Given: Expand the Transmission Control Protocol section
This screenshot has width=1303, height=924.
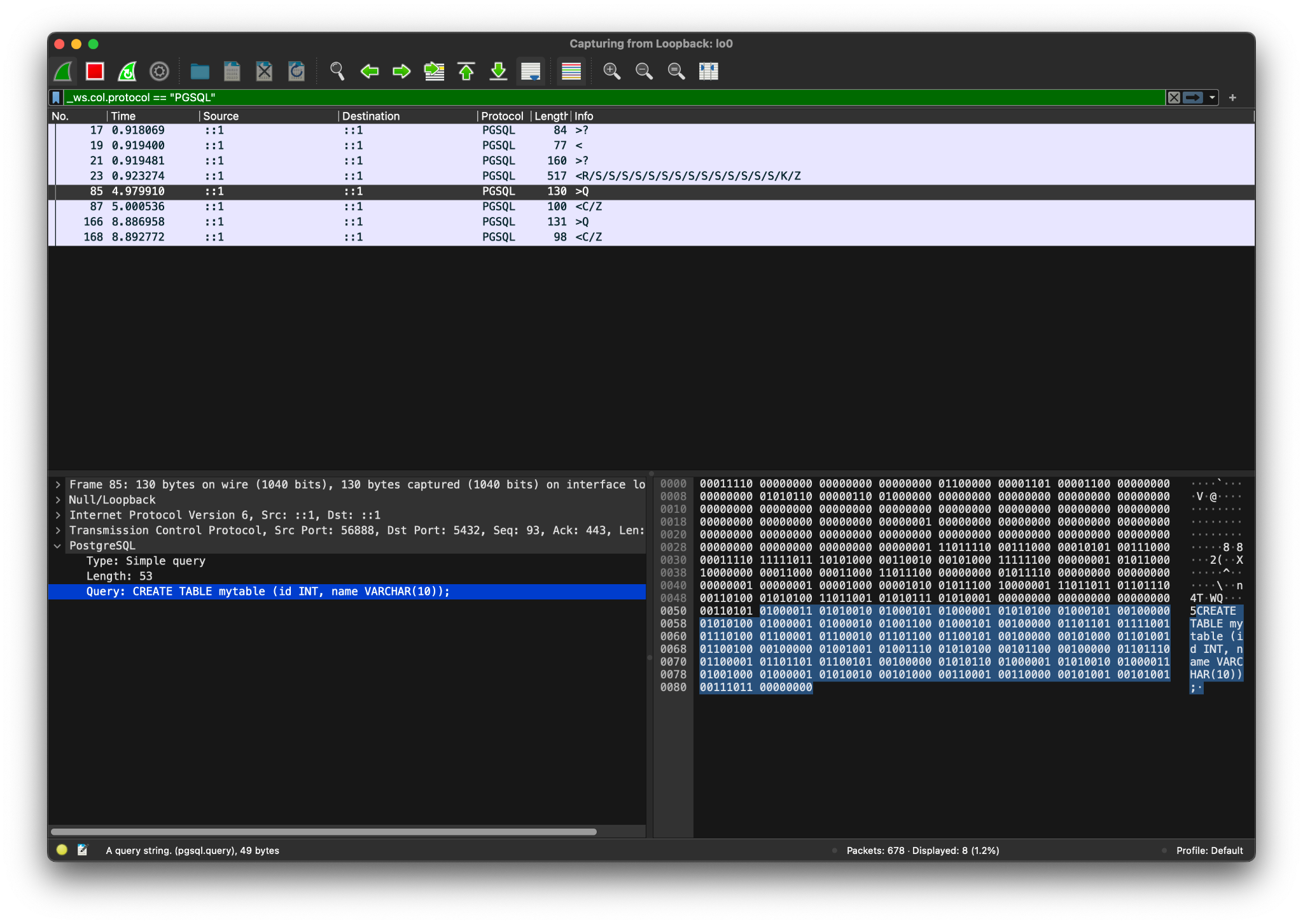Looking at the screenshot, I should coord(59,530).
